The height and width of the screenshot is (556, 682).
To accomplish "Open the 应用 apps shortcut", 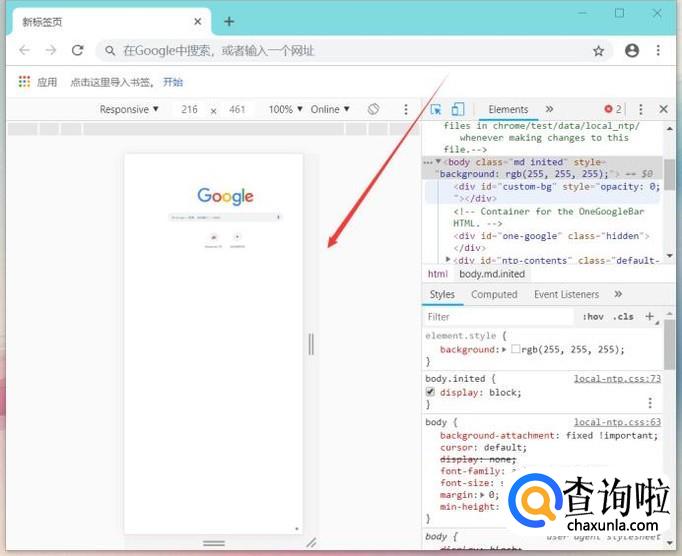I will (38, 82).
